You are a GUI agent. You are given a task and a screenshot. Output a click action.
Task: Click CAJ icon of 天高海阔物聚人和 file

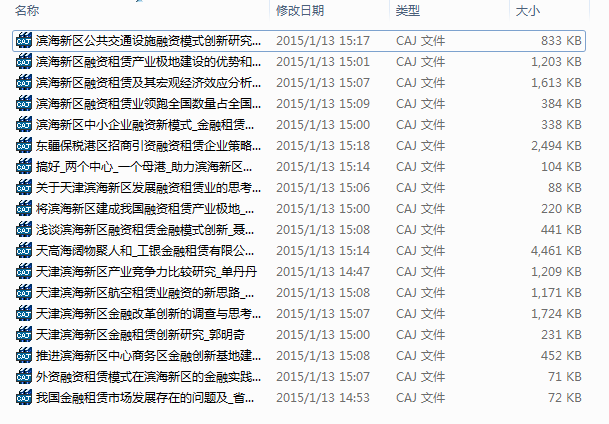[x=24, y=250]
